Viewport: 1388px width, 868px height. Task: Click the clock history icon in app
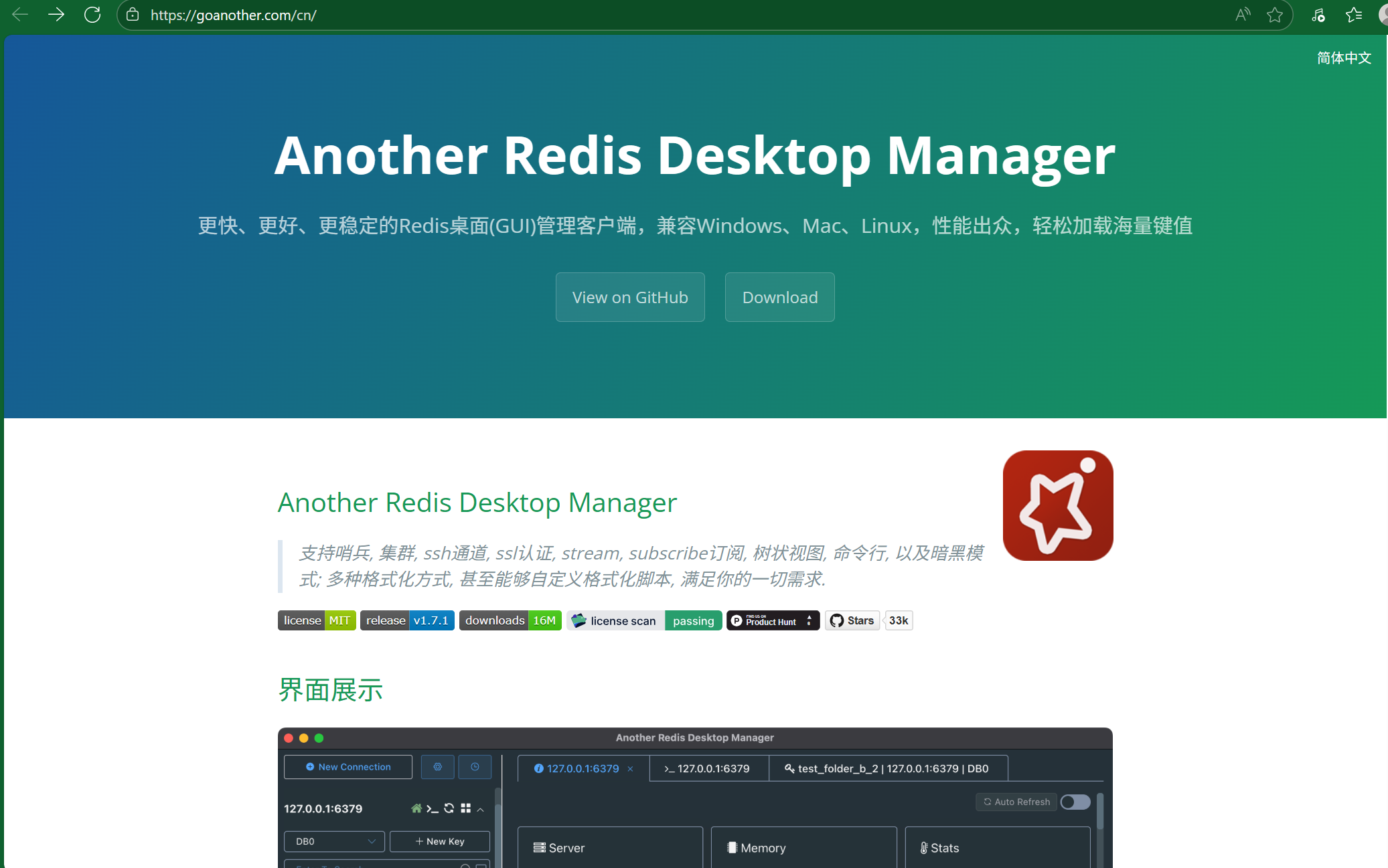(x=475, y=767)
